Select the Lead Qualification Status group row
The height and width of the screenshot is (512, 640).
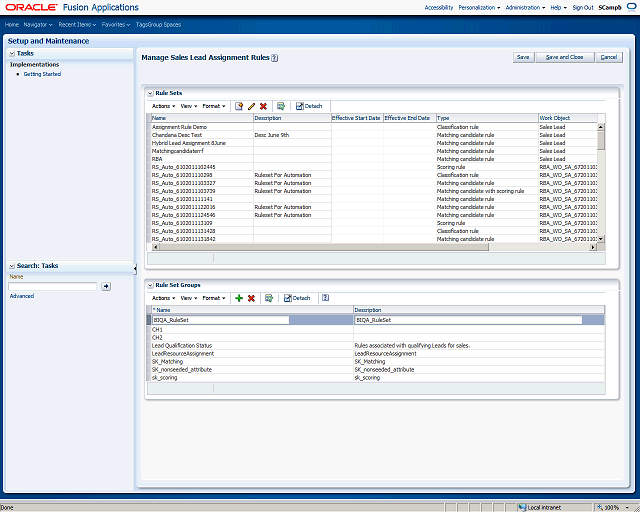(x=378, y=346)
